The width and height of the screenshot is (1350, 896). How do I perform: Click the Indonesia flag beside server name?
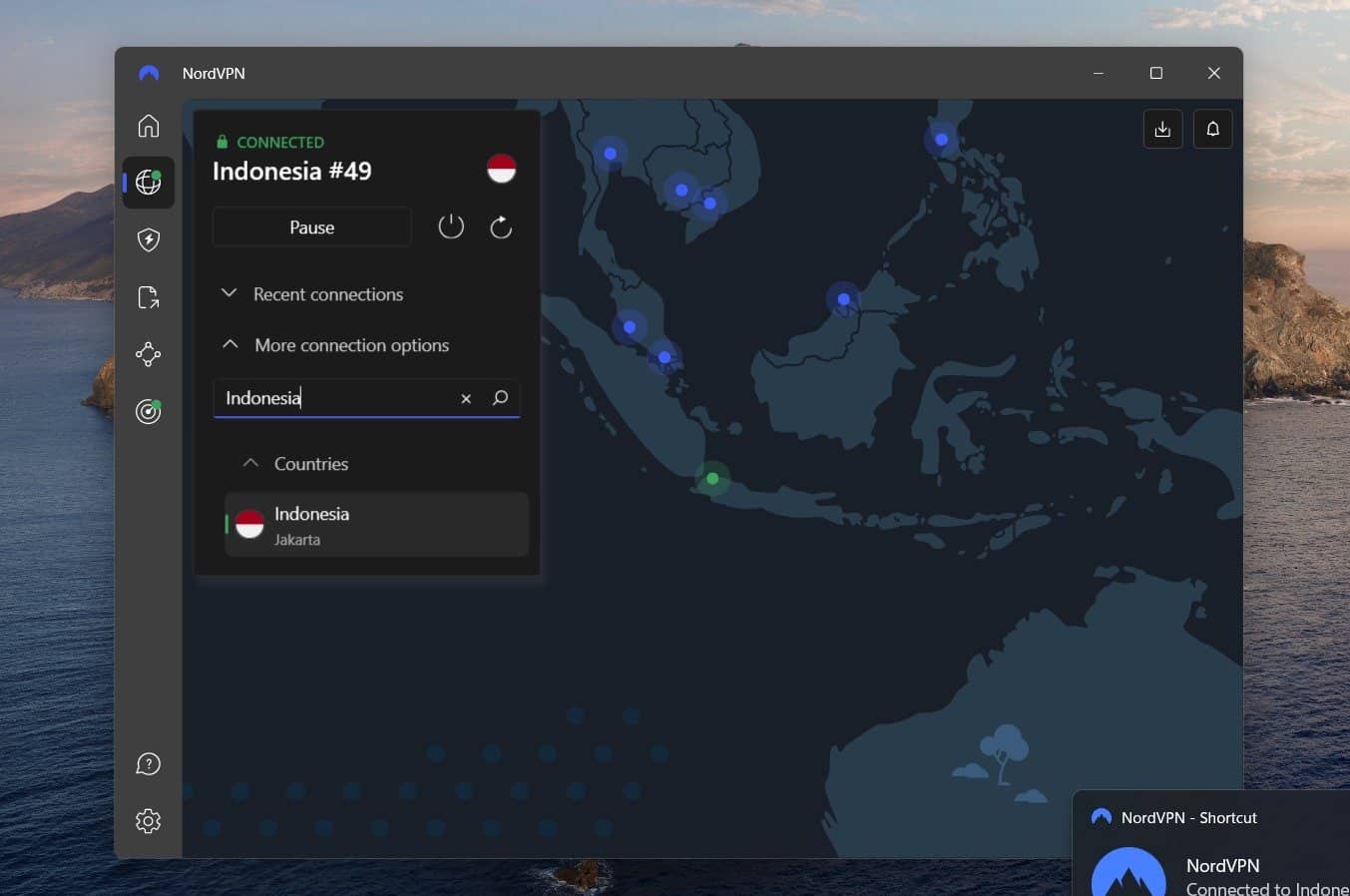[x=501, y=169]
